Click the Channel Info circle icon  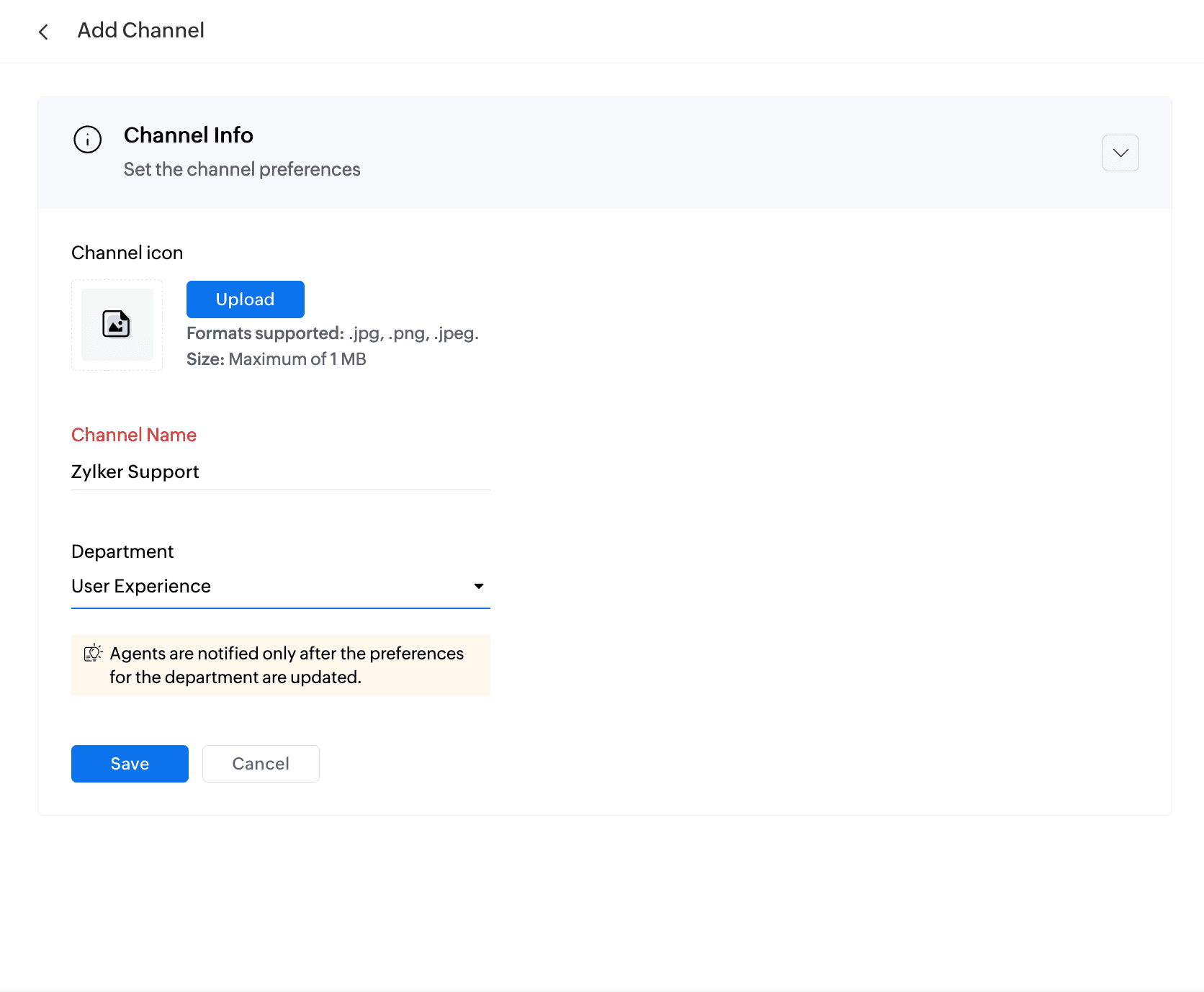pyautogui.click(x=88, y=140)
